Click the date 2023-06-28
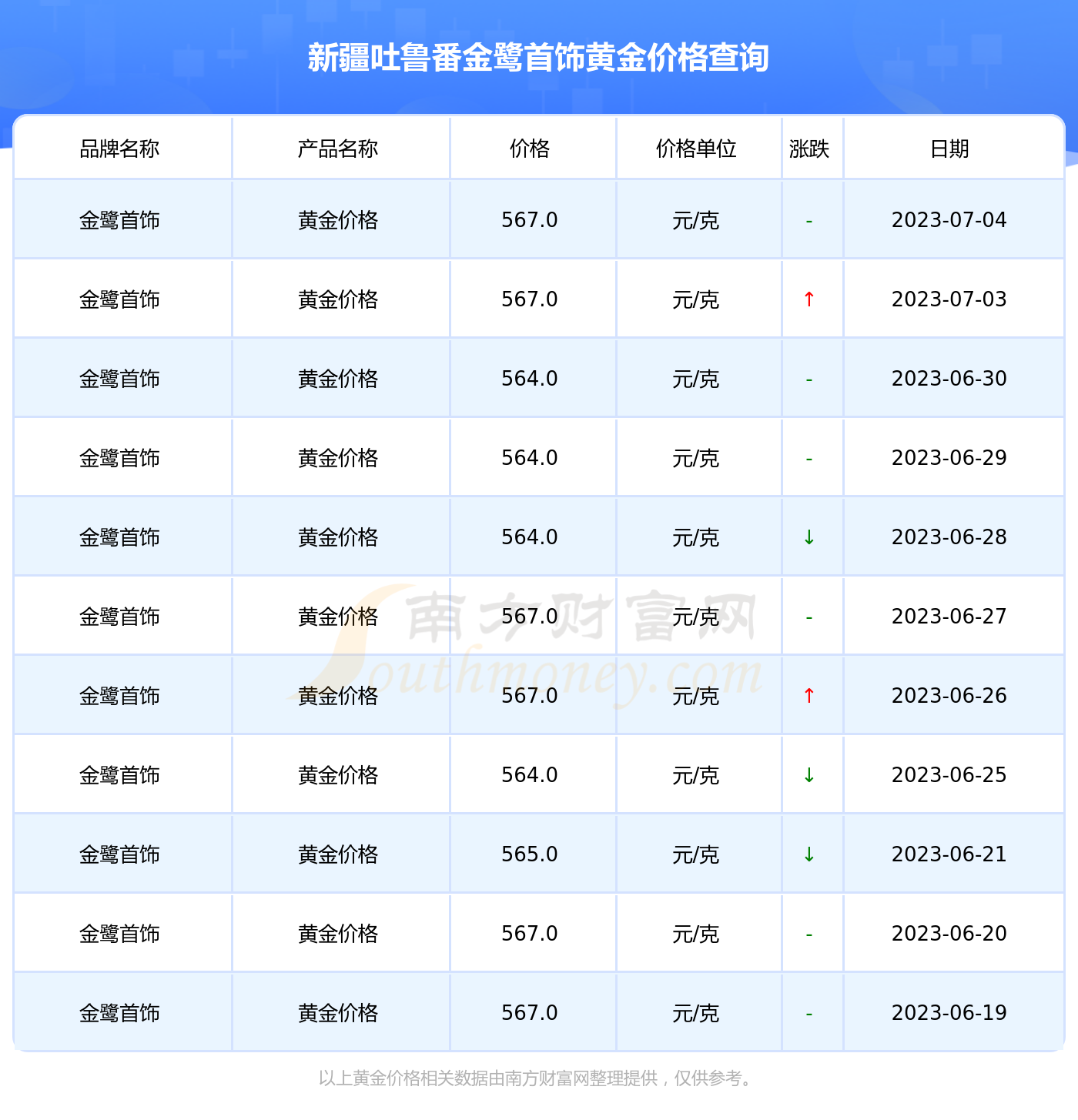 [x=949, y=537]
